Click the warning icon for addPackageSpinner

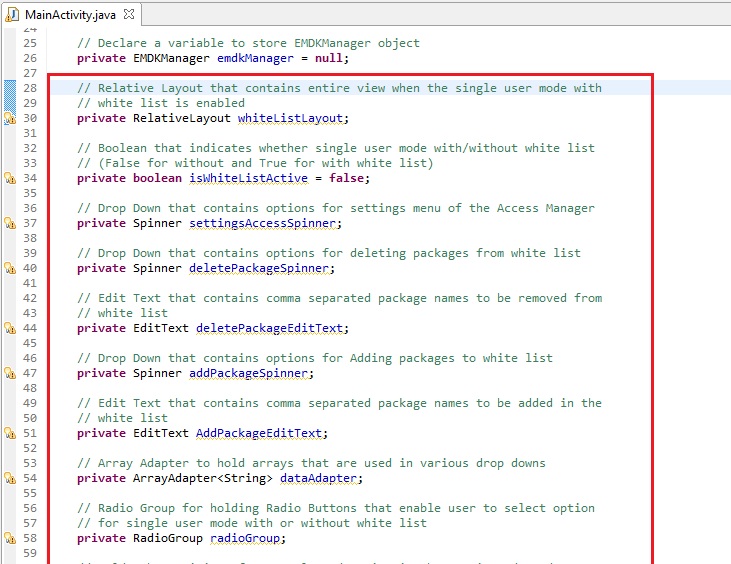[x=10, y=373]
